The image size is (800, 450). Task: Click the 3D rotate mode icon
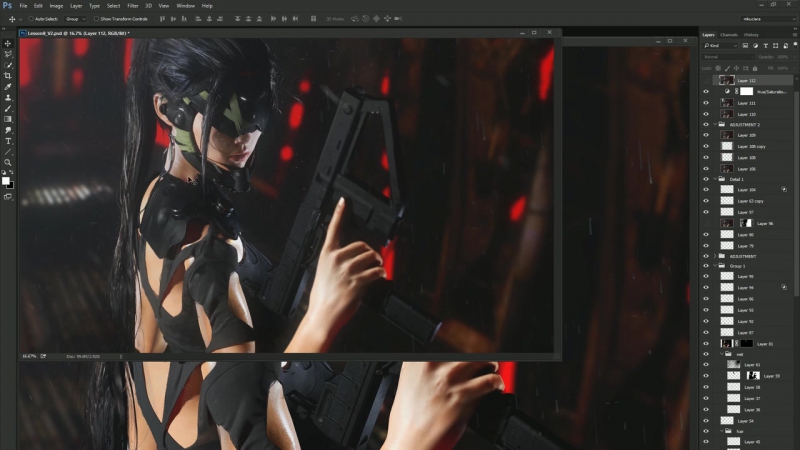[x=355, y=19]
